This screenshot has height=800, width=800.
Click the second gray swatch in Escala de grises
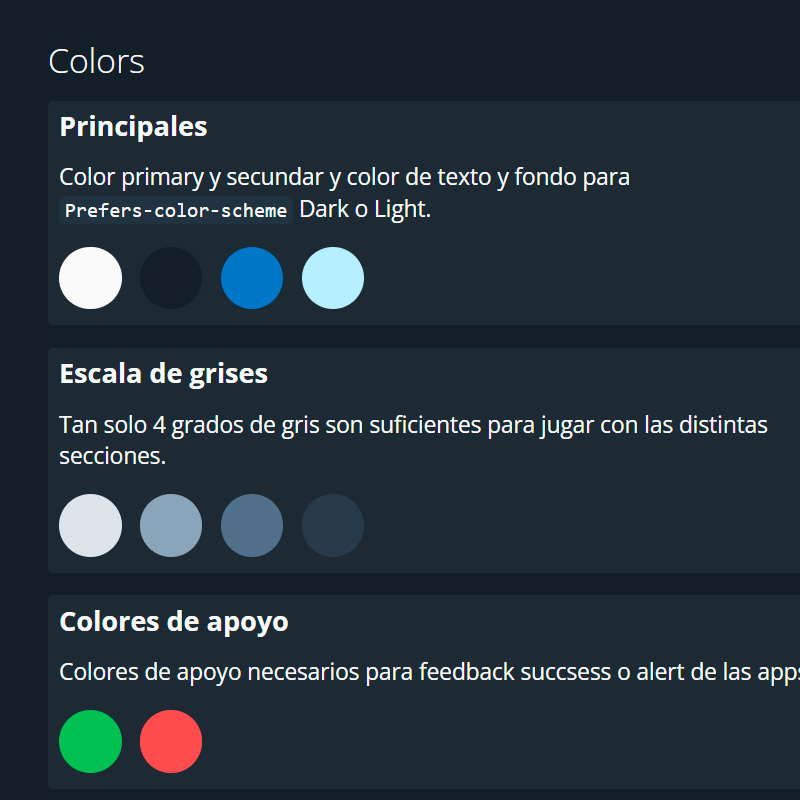click(171, 525)
